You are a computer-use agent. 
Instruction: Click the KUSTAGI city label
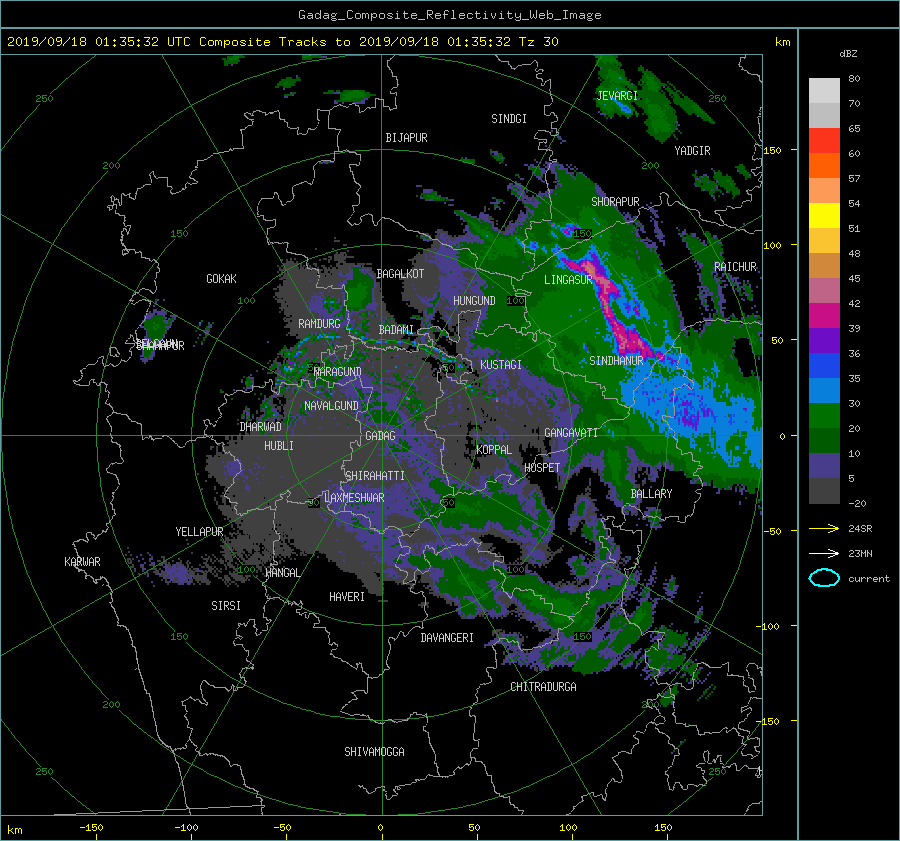click(501, 365)
